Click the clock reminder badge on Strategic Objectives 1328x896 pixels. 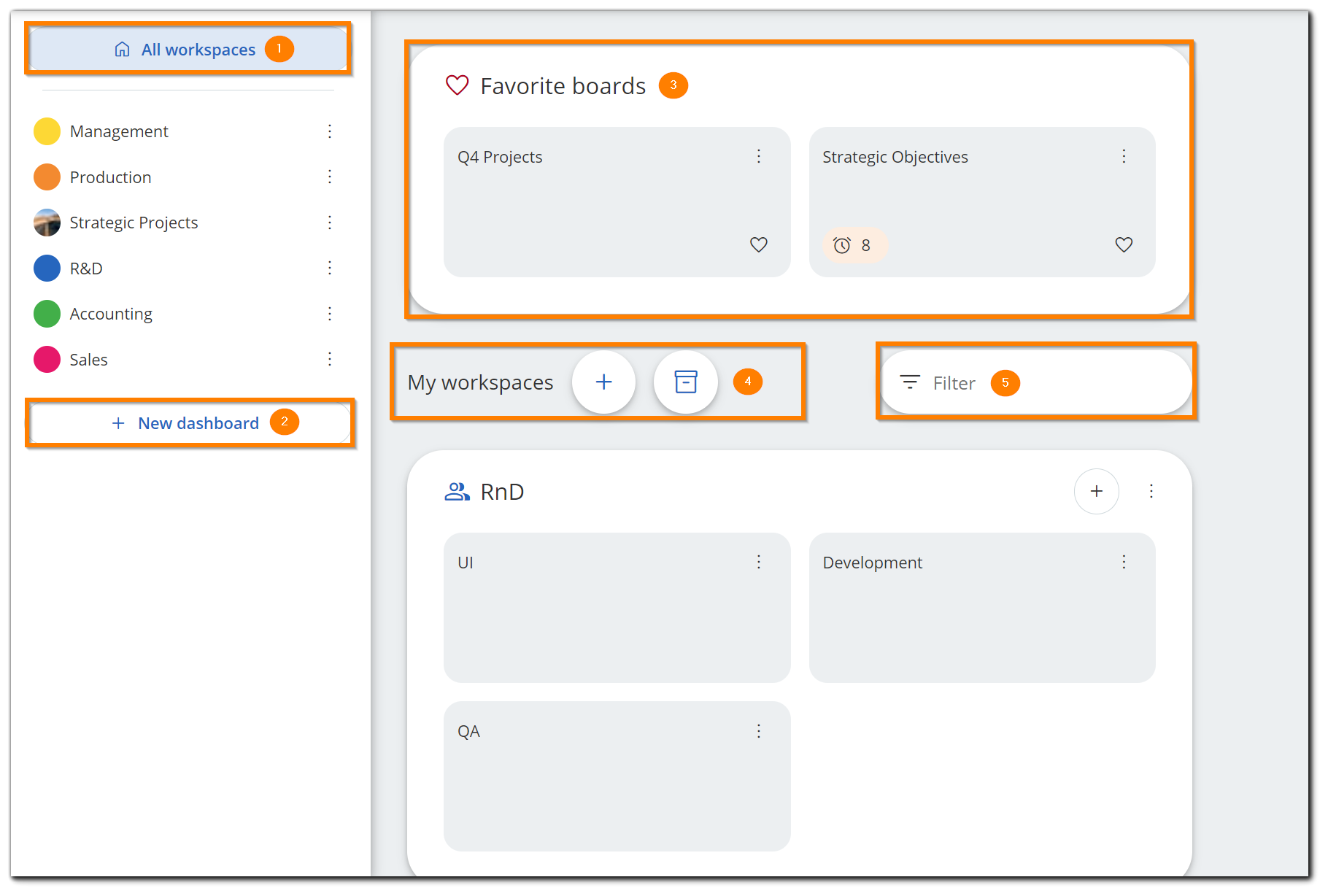click(854, 245)
